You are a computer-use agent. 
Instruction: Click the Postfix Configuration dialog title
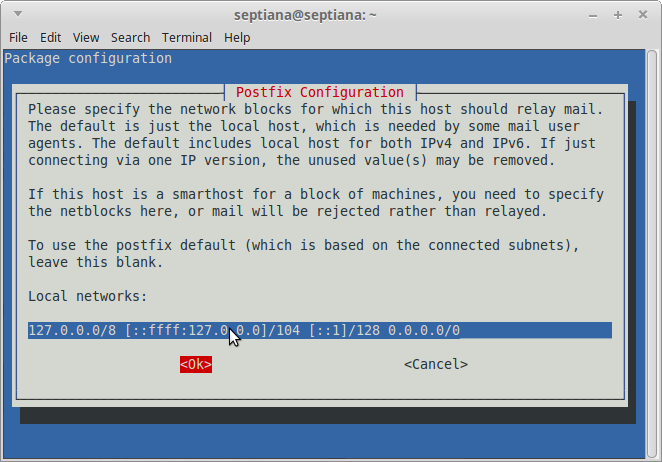click(x=320, y=92)
